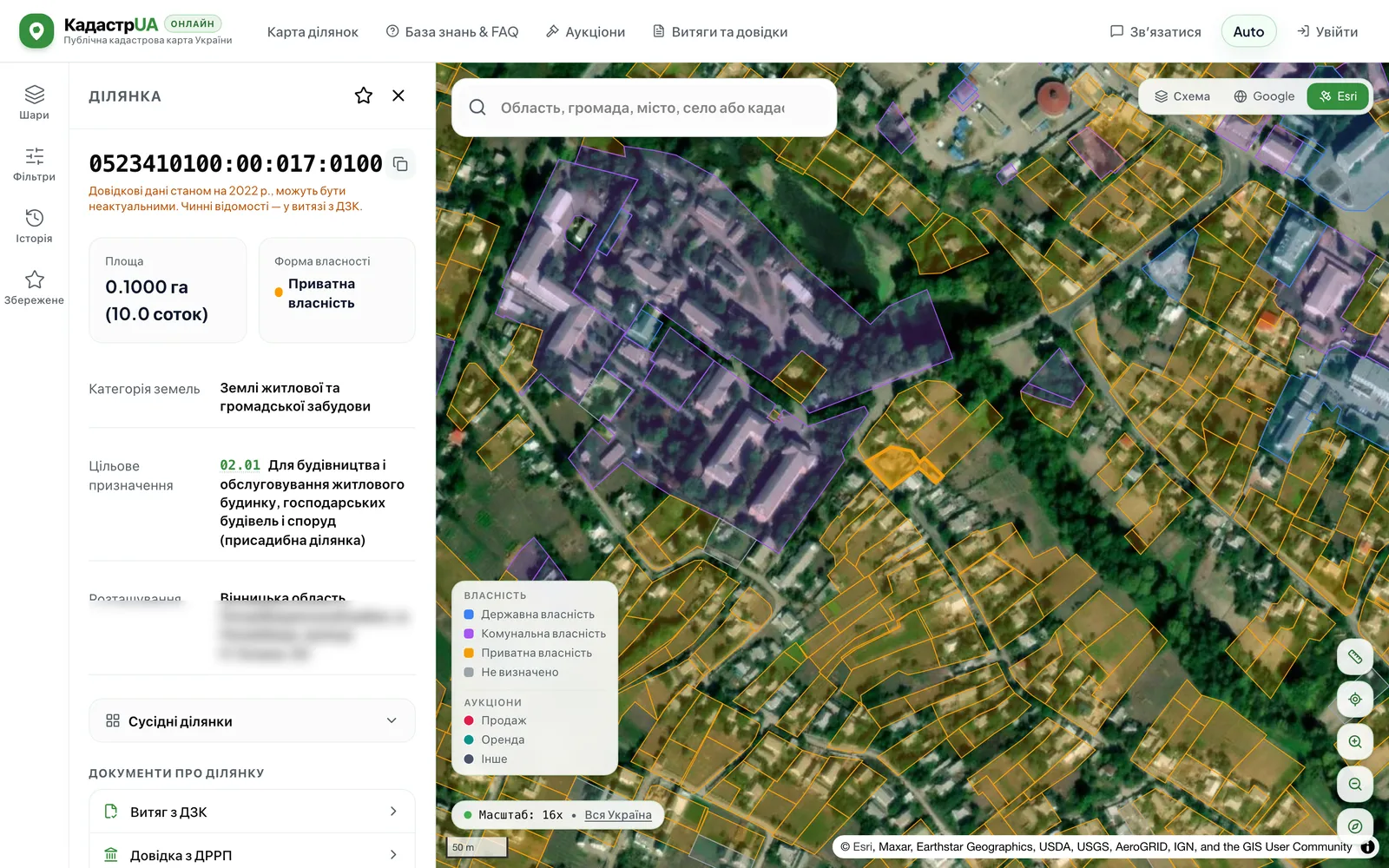Open База знань & FAQ
1389x868 pixels.
coord(452,32)
